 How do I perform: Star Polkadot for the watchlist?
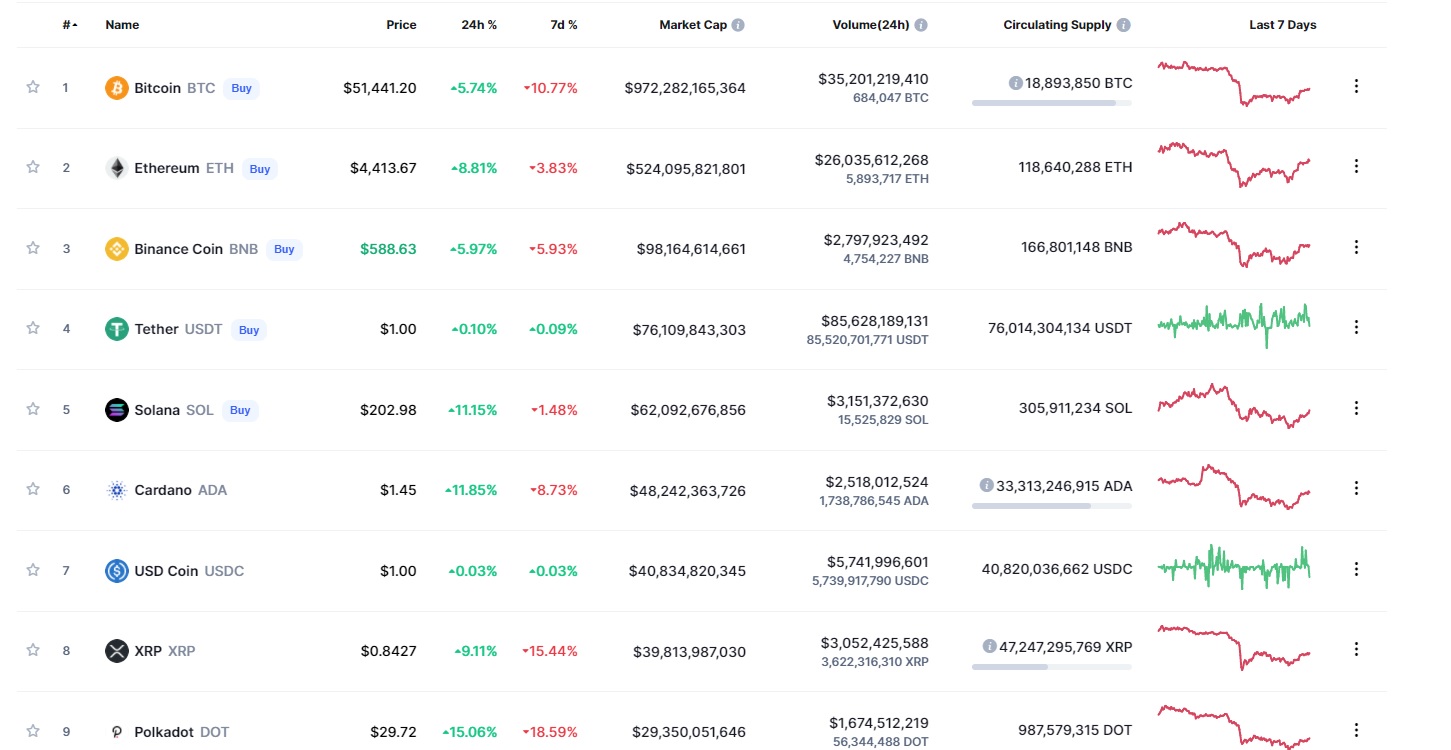(x=33, y=731)
